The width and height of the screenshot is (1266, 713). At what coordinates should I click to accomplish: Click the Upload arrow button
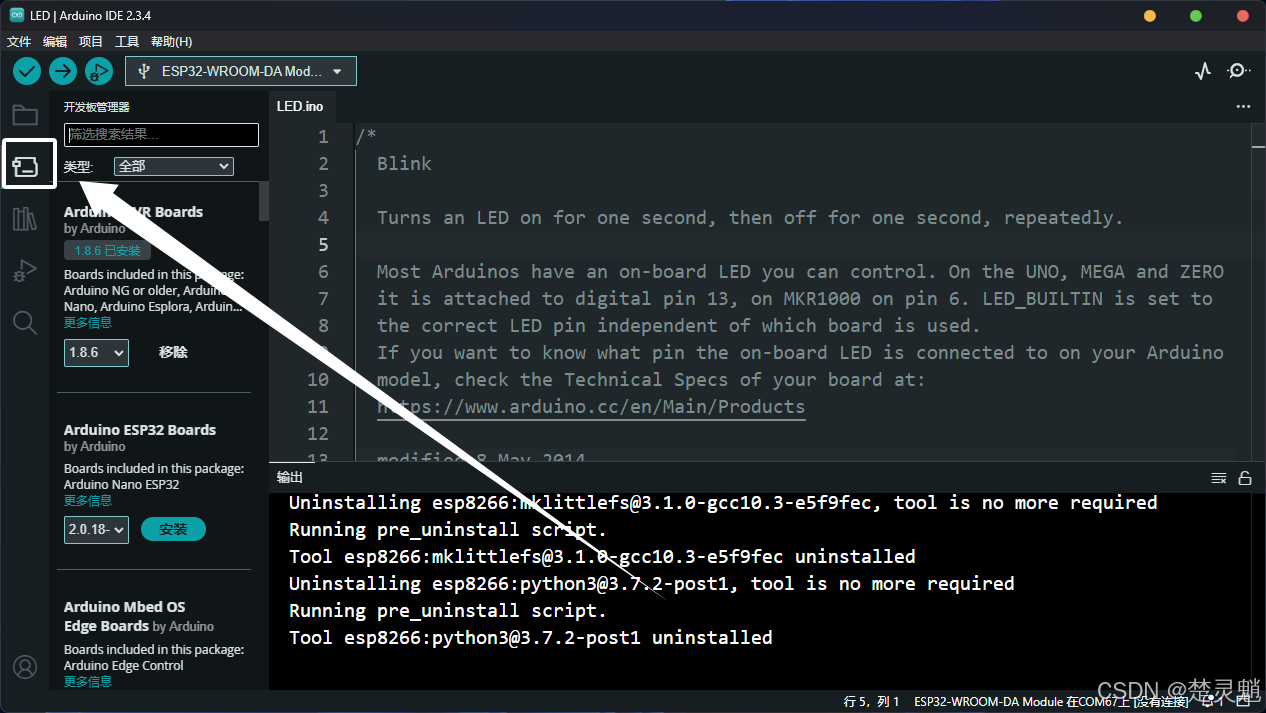pos(63,71)
